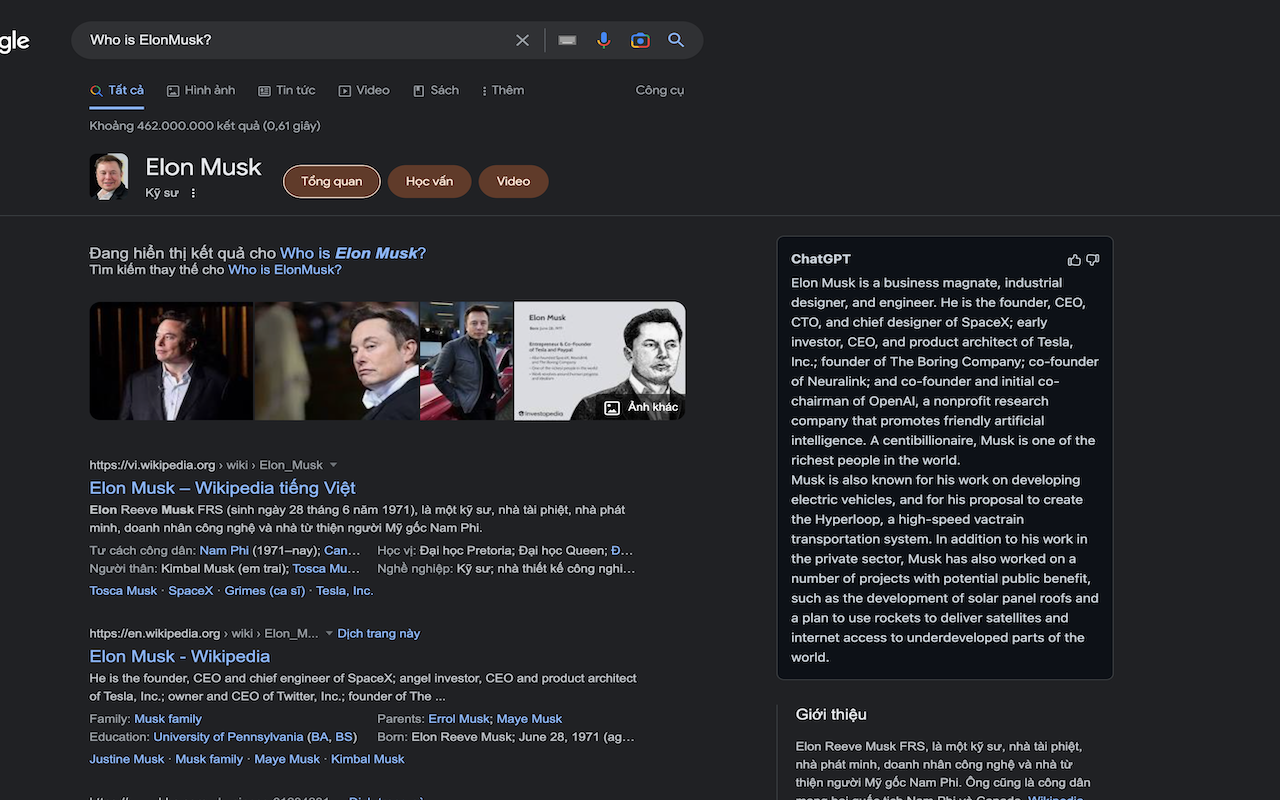Image resolution: width=1280 pixels, height=800 pixels.
Task: Open the second Elon Musk close-up photo
Action: [x=337, y=361]
